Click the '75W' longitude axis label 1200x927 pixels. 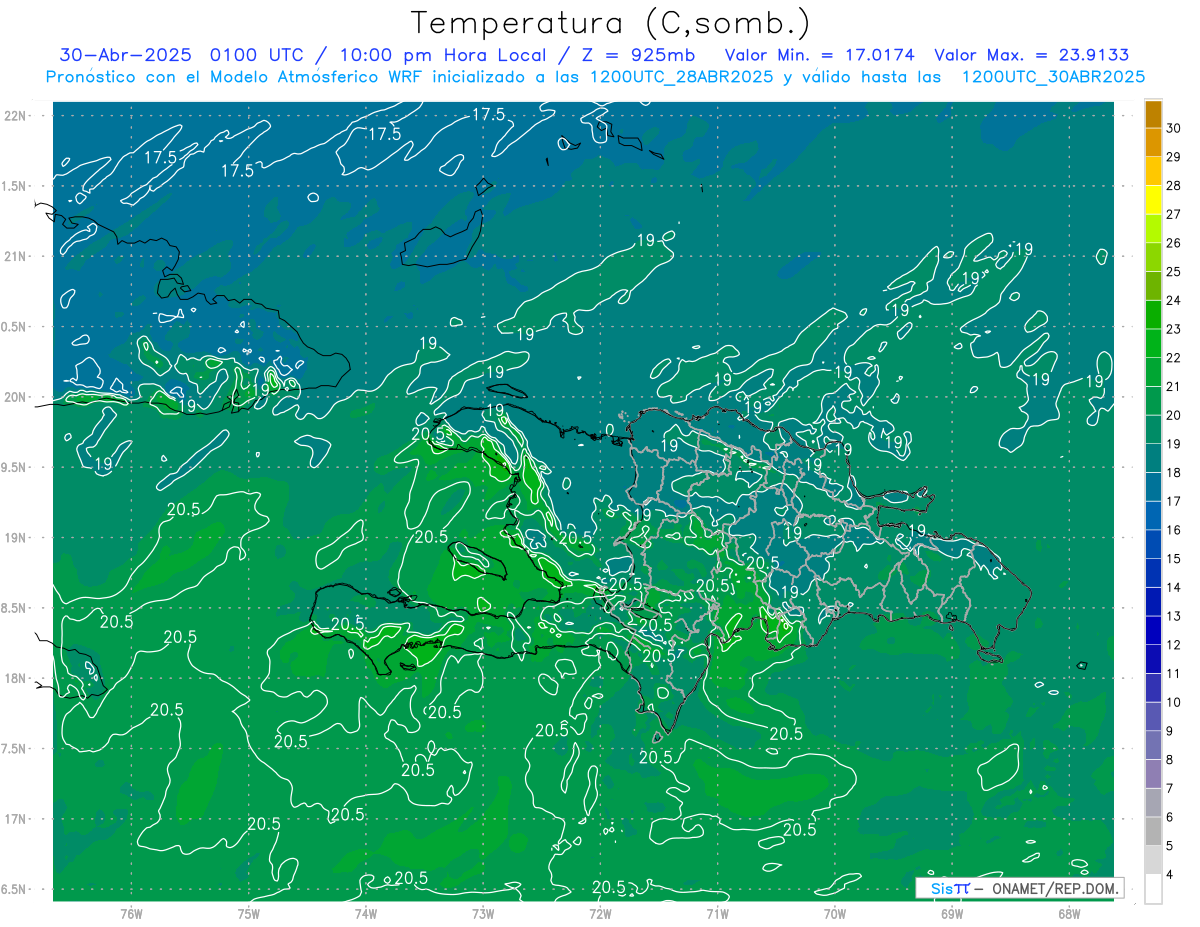click(x=249, y=914)
